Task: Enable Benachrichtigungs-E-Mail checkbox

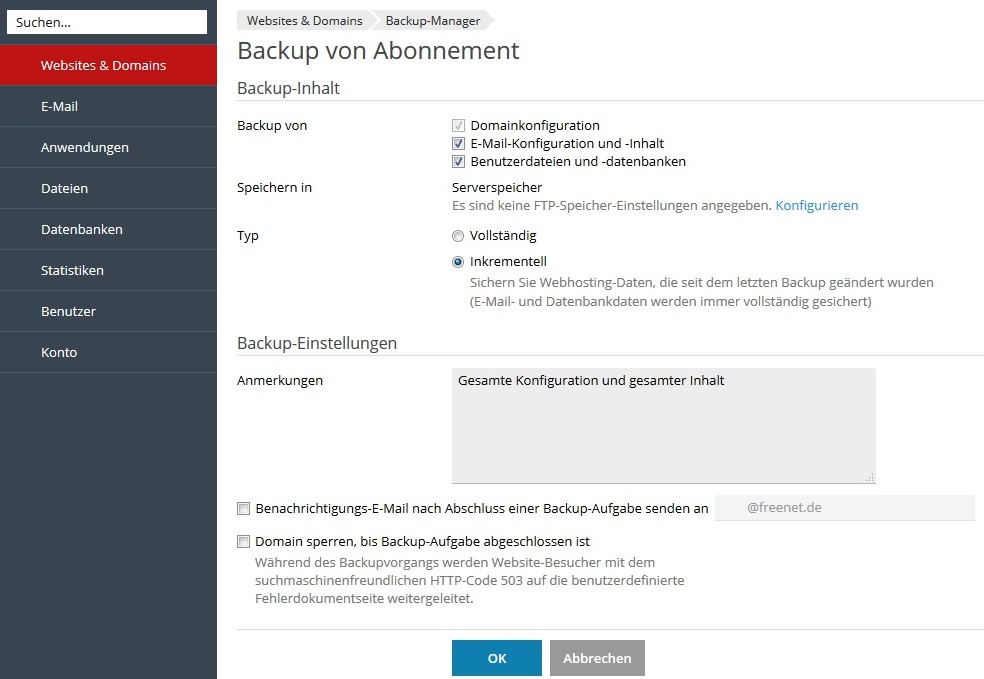Action: pos(243,508)
